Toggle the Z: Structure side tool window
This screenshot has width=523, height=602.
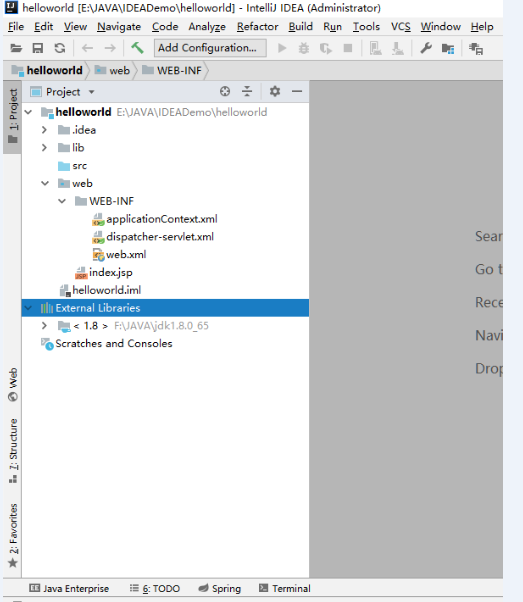pyautogui.click(x=13, y=450)
